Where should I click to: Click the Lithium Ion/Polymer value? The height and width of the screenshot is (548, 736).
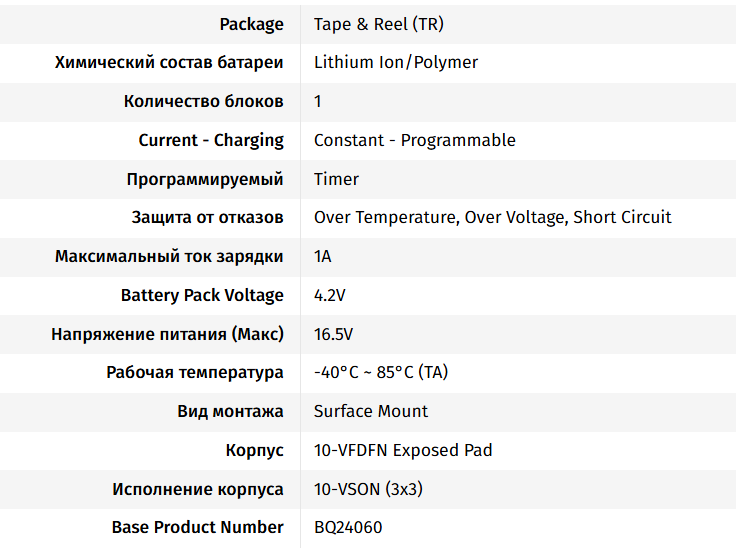[x=395, y=62]
